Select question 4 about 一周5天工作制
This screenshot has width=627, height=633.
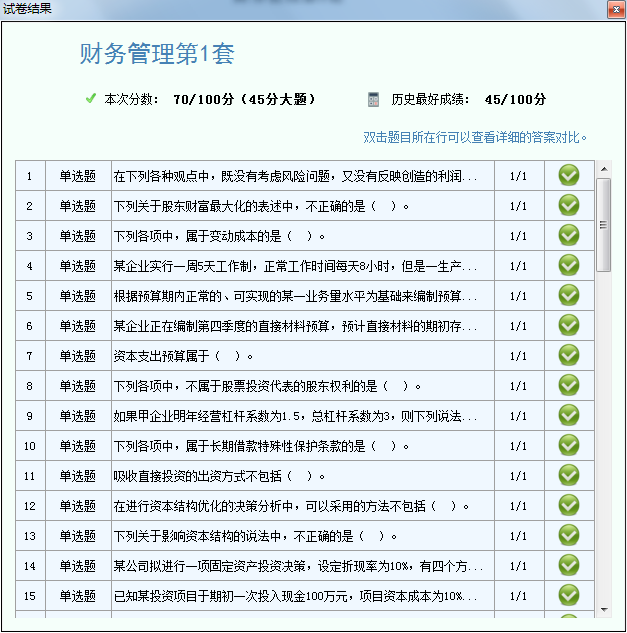(303, 266)
